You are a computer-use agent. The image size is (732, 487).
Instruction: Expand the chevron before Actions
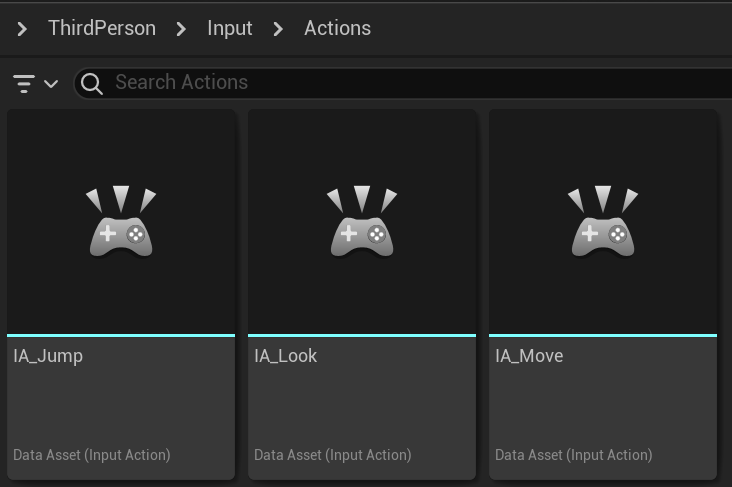coord(278,29)
